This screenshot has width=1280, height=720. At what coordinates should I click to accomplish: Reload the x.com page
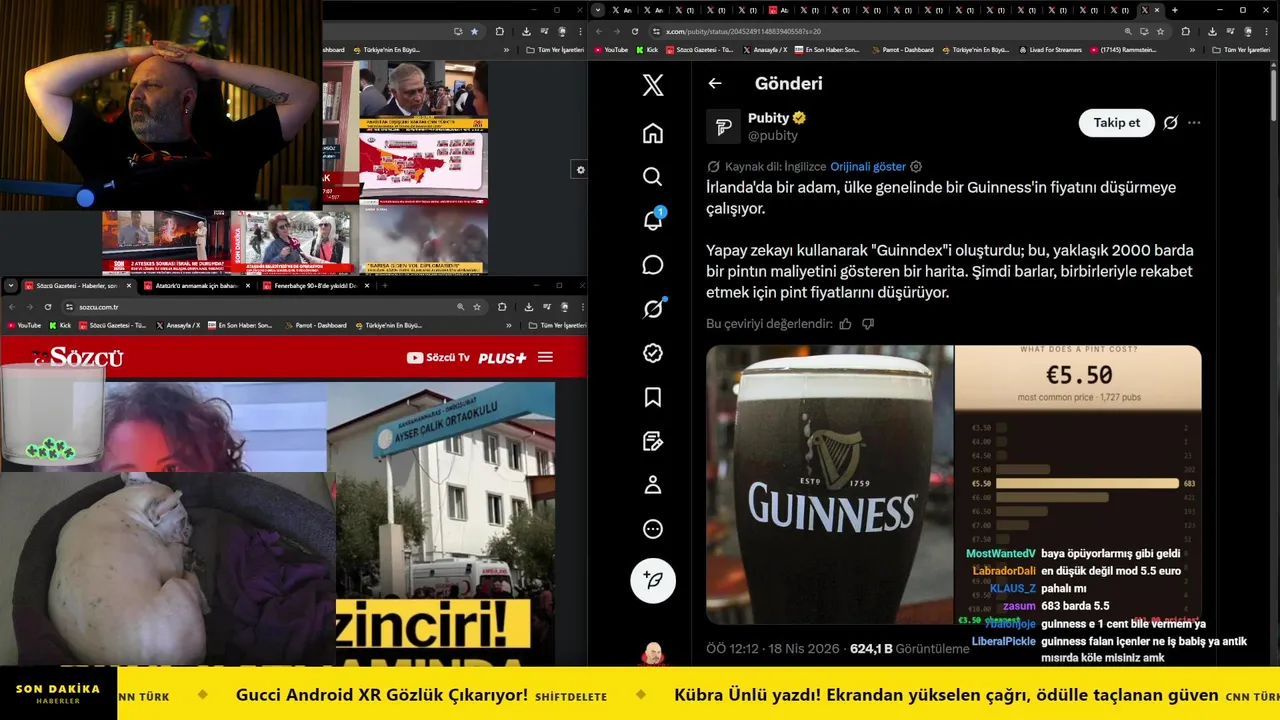(634, 31)
